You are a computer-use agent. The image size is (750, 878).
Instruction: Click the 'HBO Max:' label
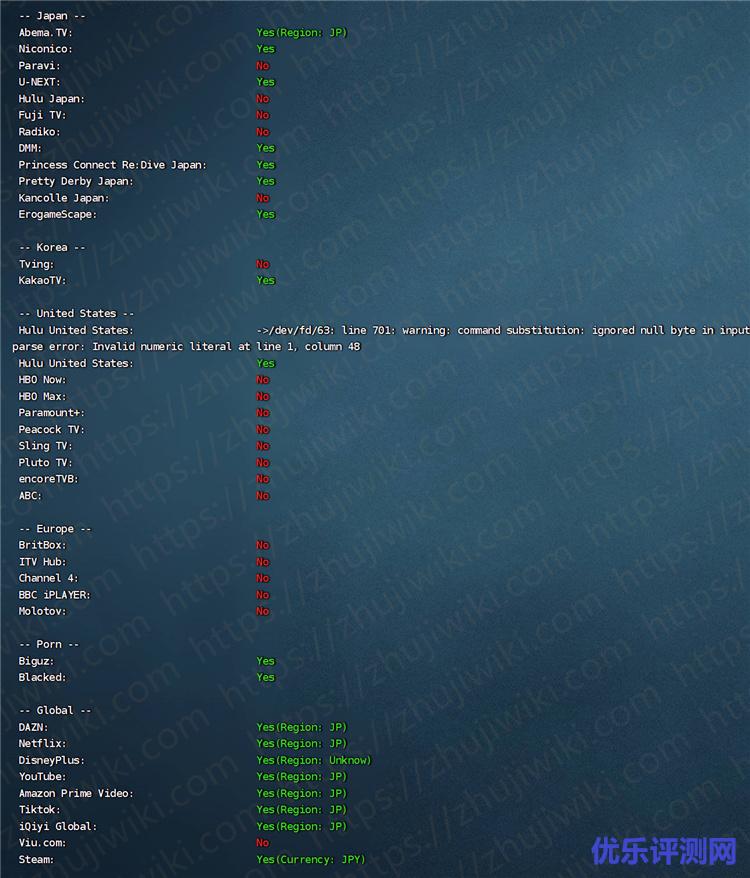click(x=42, y=396)
